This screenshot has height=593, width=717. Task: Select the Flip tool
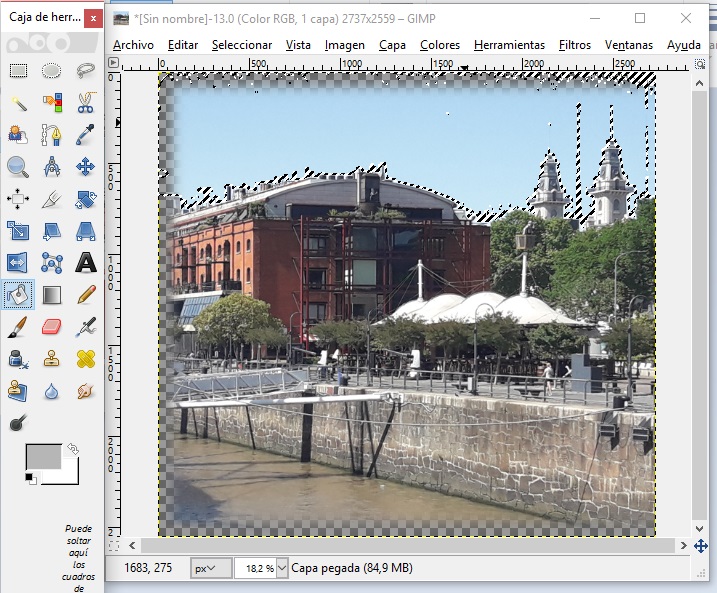click(18, 263)
